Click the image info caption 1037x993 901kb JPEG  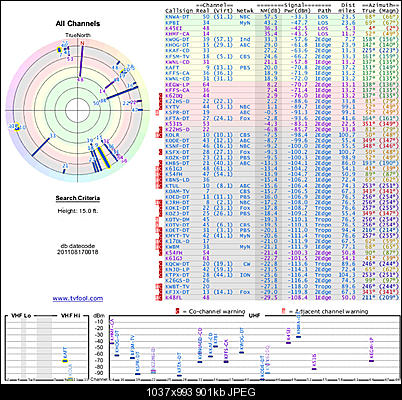(x=201, y=392)
